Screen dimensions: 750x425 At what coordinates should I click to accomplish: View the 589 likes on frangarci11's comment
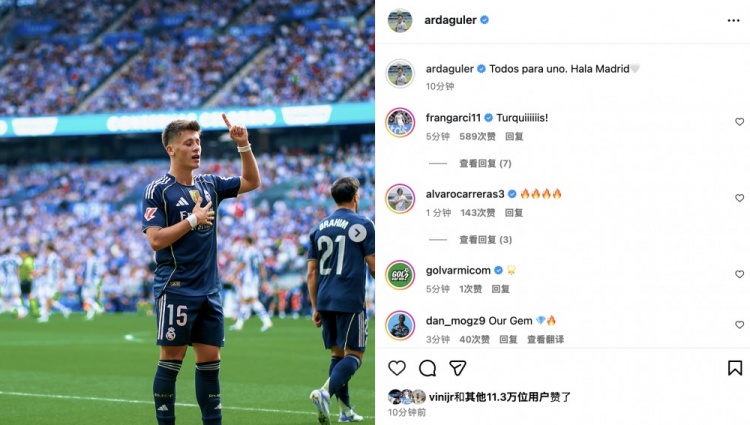coord(477,137)
